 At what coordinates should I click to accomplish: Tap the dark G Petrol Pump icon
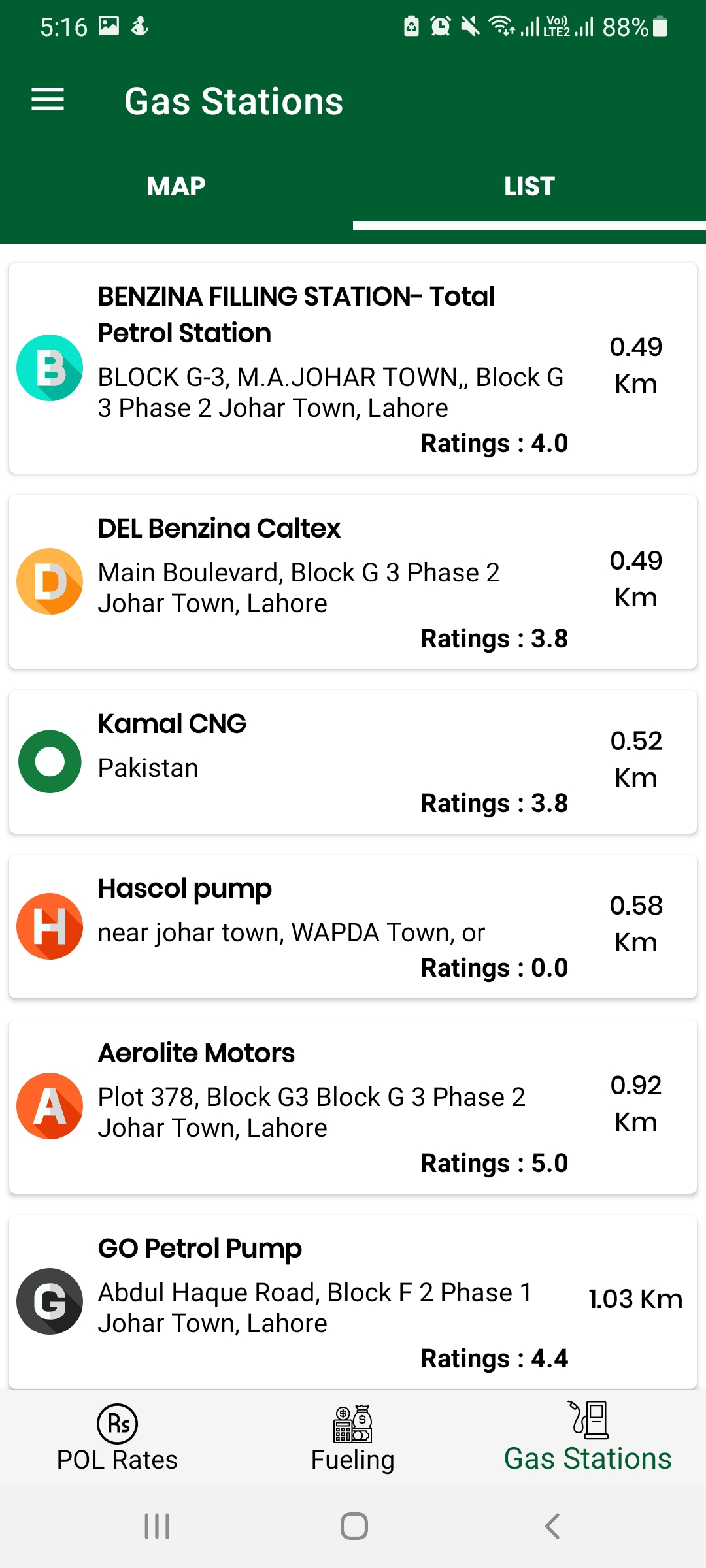click(x=50, y=1301)
